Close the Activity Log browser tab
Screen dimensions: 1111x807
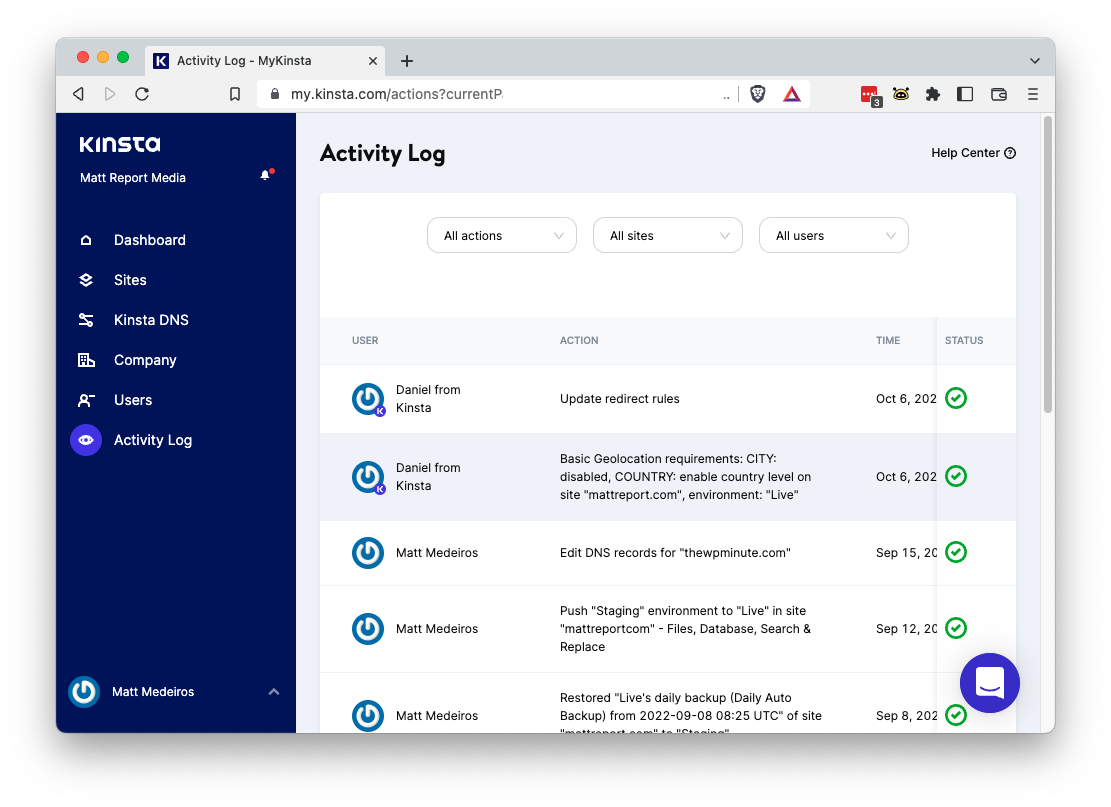373,61
